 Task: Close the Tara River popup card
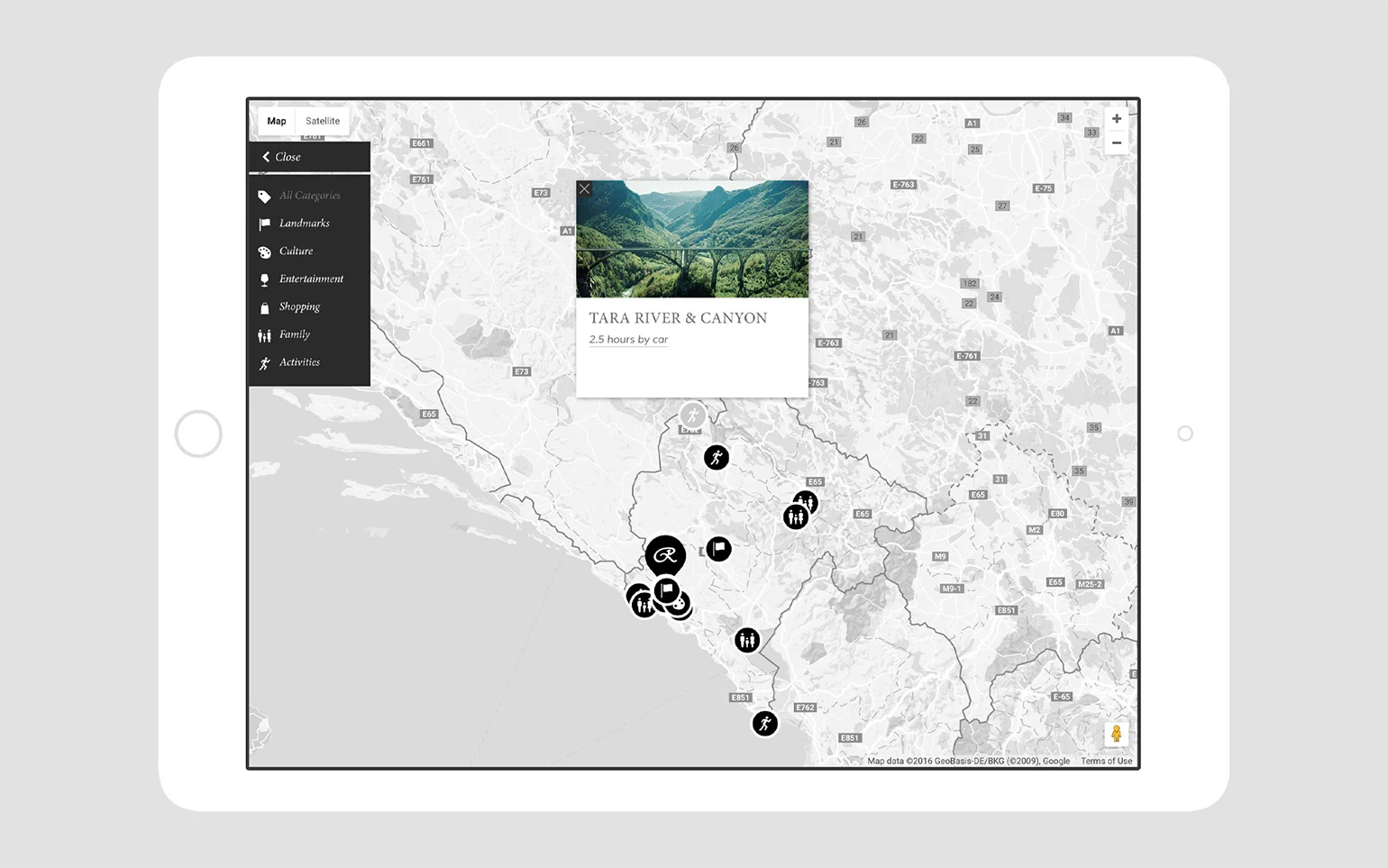coord(585,189)
